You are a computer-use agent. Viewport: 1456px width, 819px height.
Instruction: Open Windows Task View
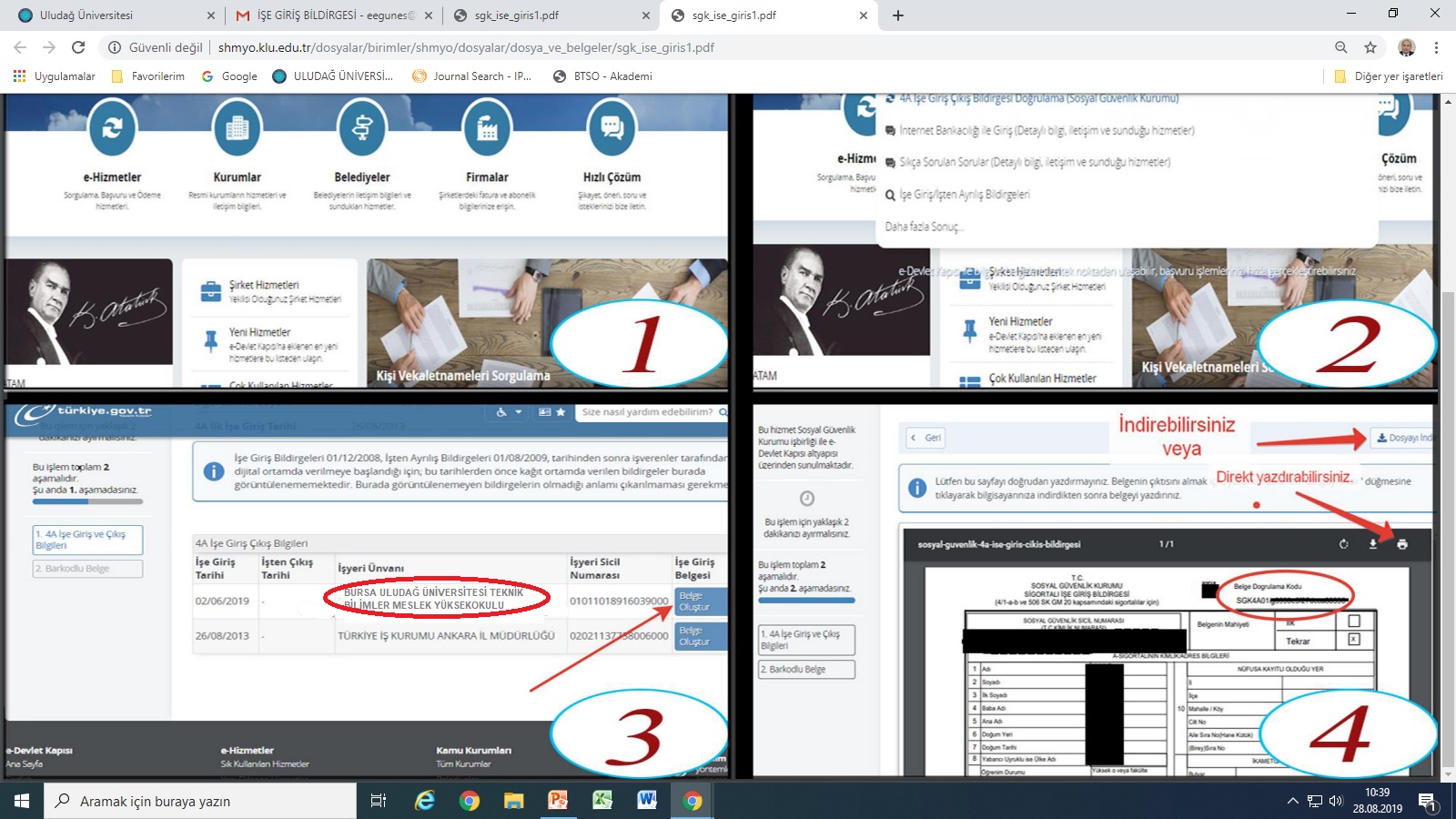tap(379, 801)
